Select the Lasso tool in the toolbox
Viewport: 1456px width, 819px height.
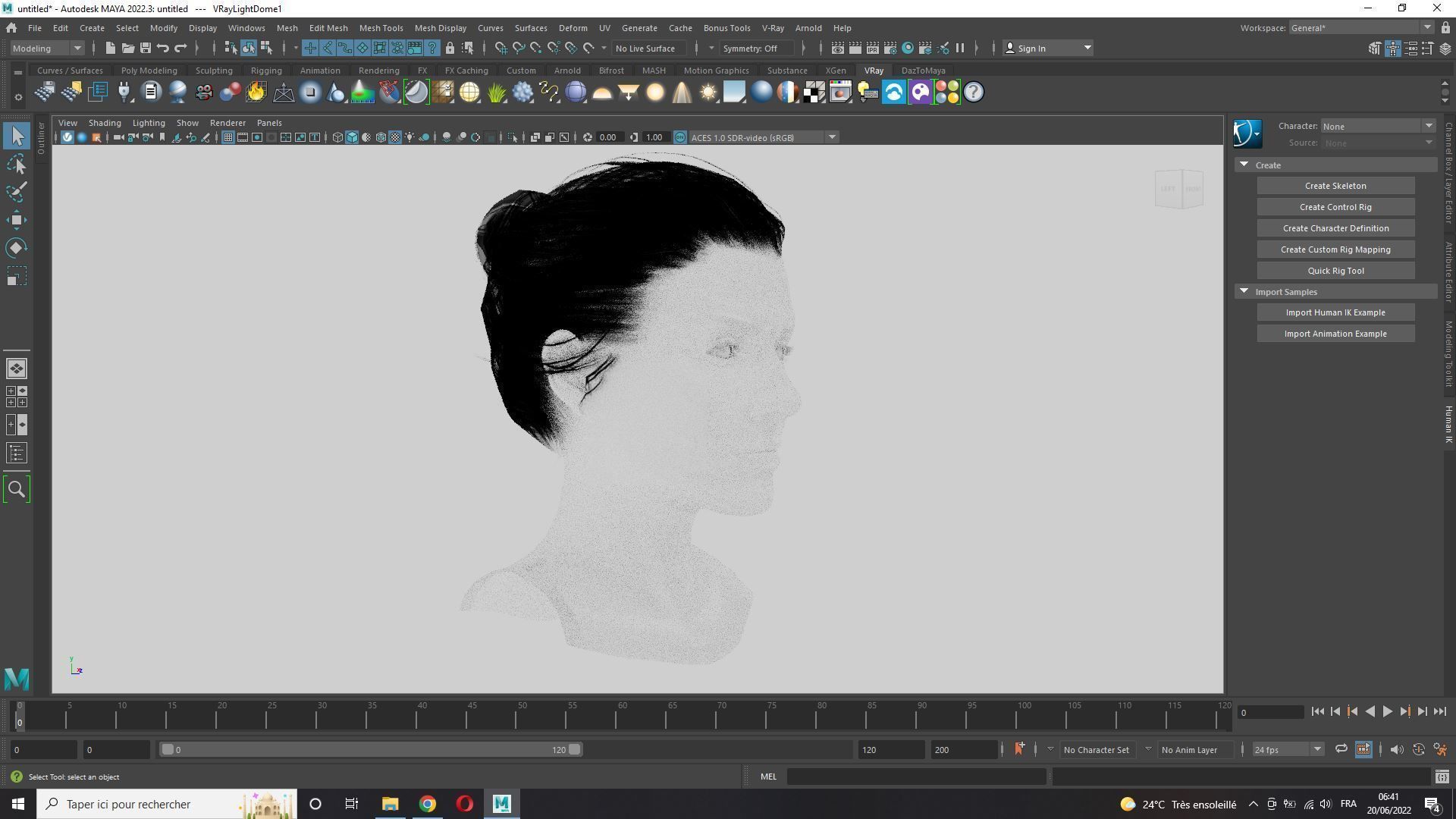pos(17,165)
